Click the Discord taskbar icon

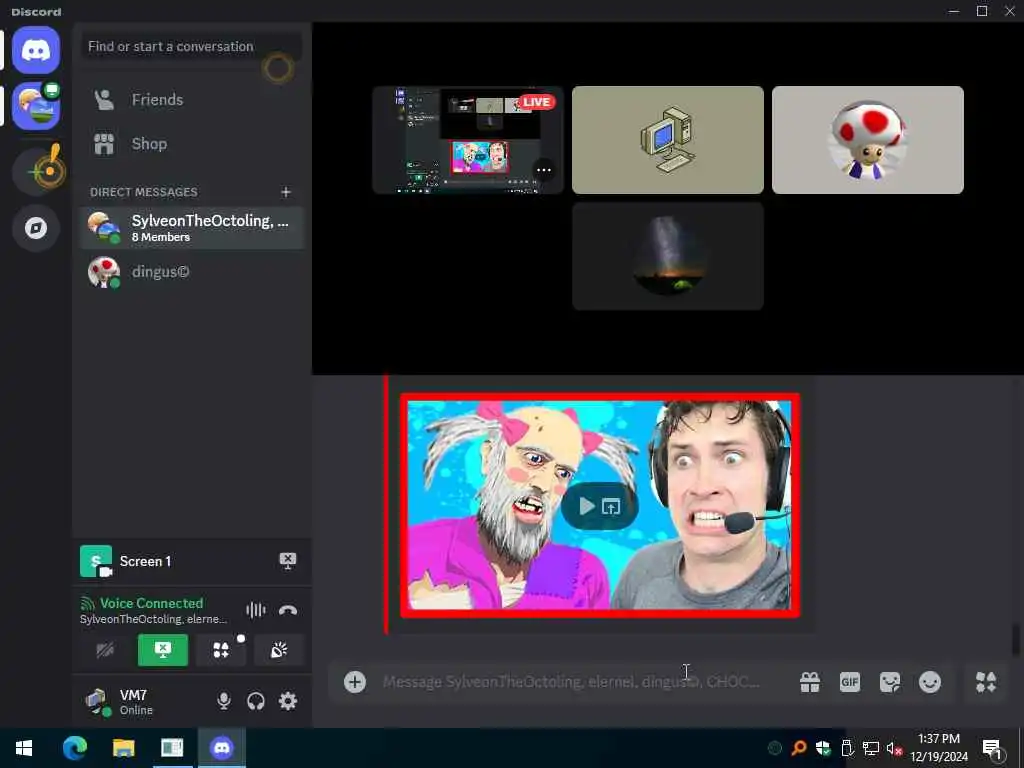[222, 748]
